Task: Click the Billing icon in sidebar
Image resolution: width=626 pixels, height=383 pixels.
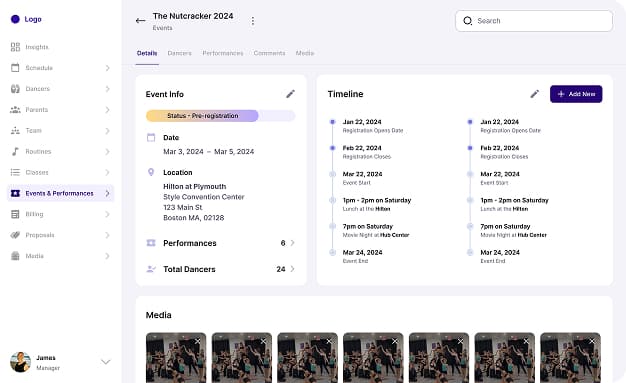Action: [x=15, y=214]
